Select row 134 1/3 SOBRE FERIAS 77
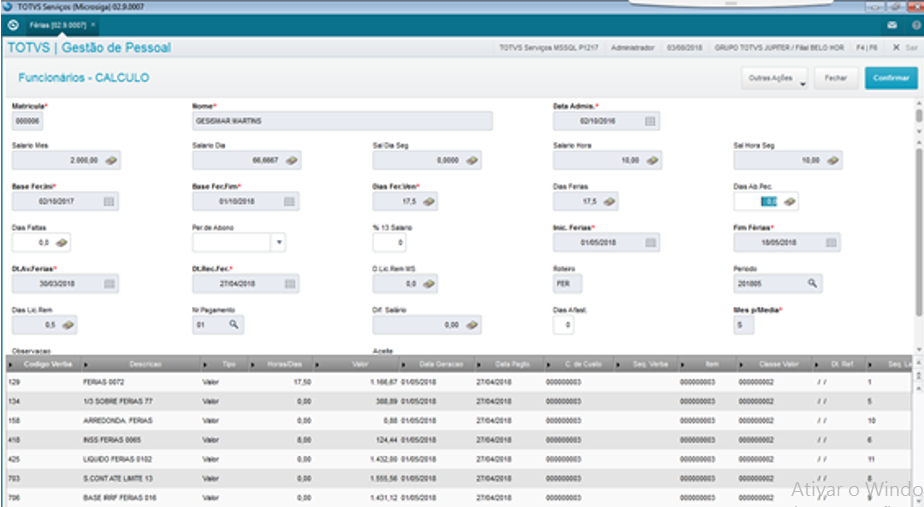The image size is (924, 507). pyautogui.click(x=458, y=401)
